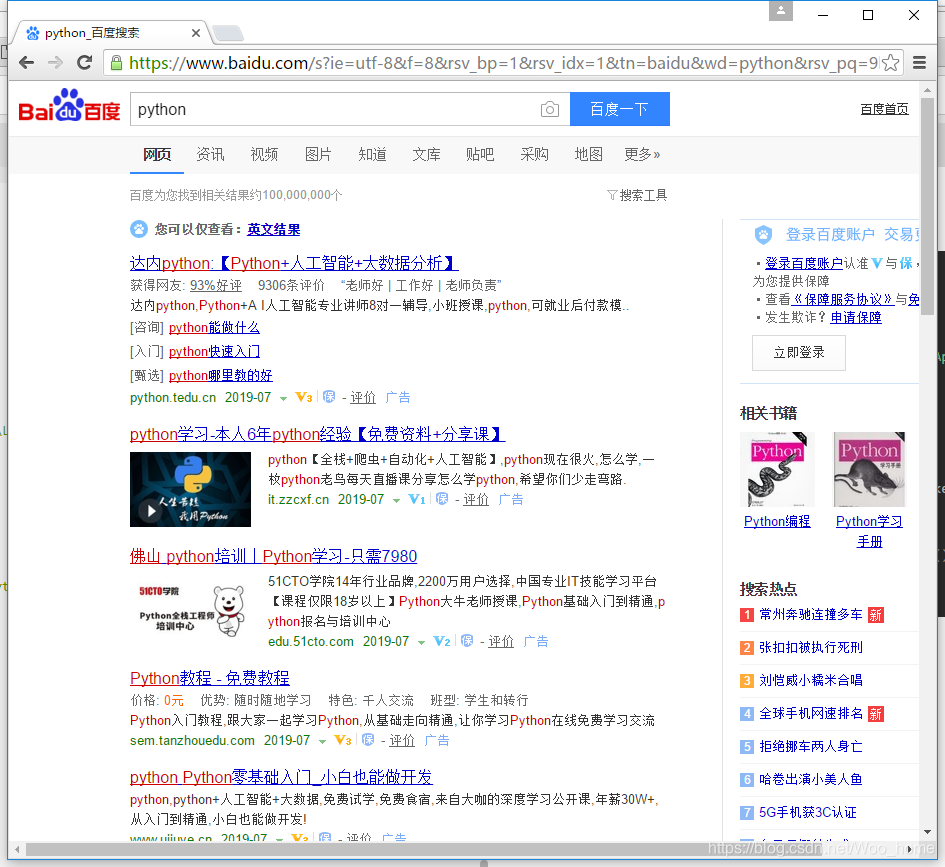Click 评价 link on python.tedu.cn result
Viewport: 945px width, 867px height.
click(x=363, y=398)
